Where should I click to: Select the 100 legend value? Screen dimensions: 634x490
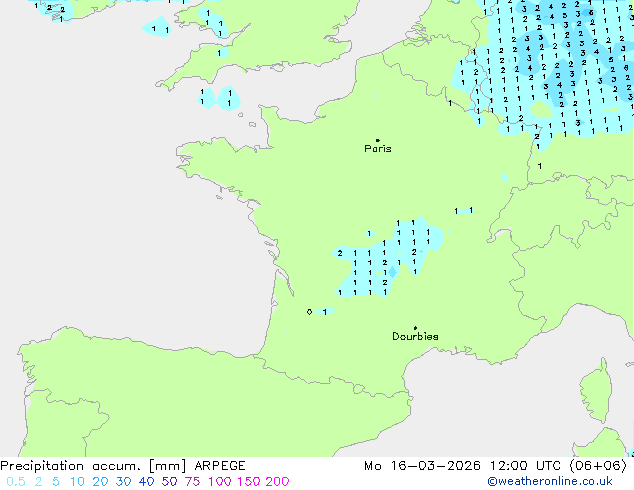(x=219, y=482)
